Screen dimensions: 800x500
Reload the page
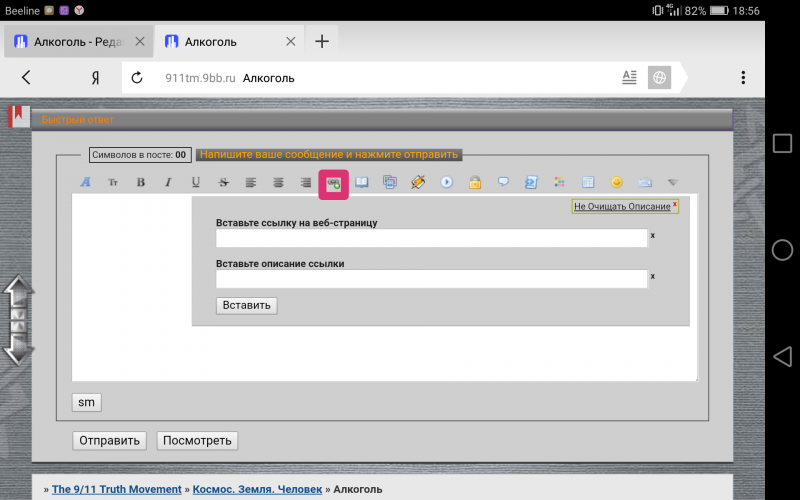click(137, 78)
